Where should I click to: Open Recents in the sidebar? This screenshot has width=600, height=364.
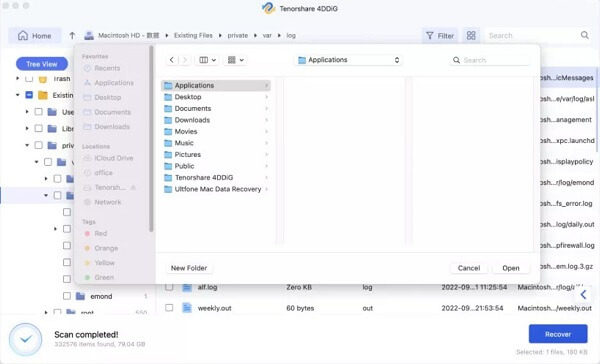point(102,68)
